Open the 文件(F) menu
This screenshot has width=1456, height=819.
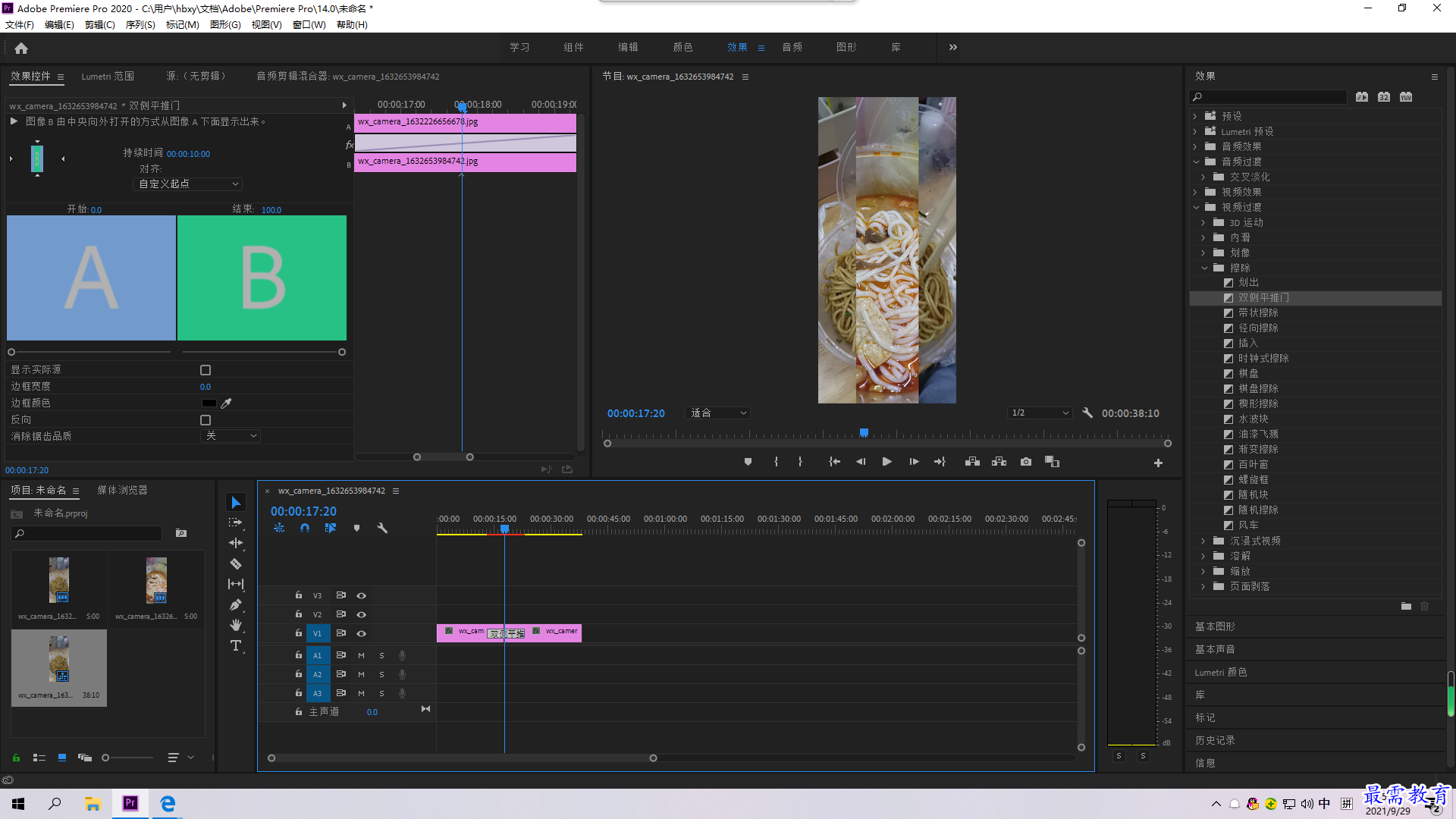pos(19,25)
